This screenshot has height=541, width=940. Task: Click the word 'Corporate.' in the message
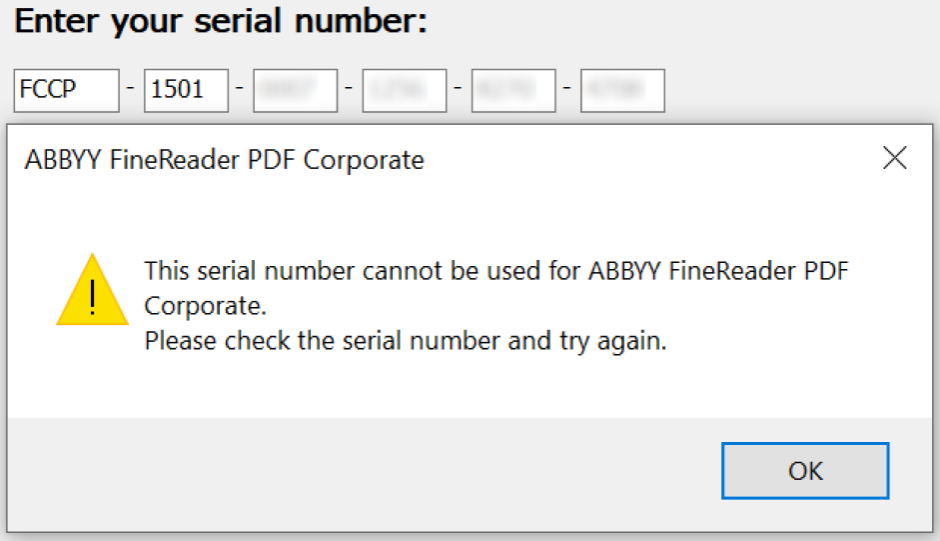(x=205, y=306)
